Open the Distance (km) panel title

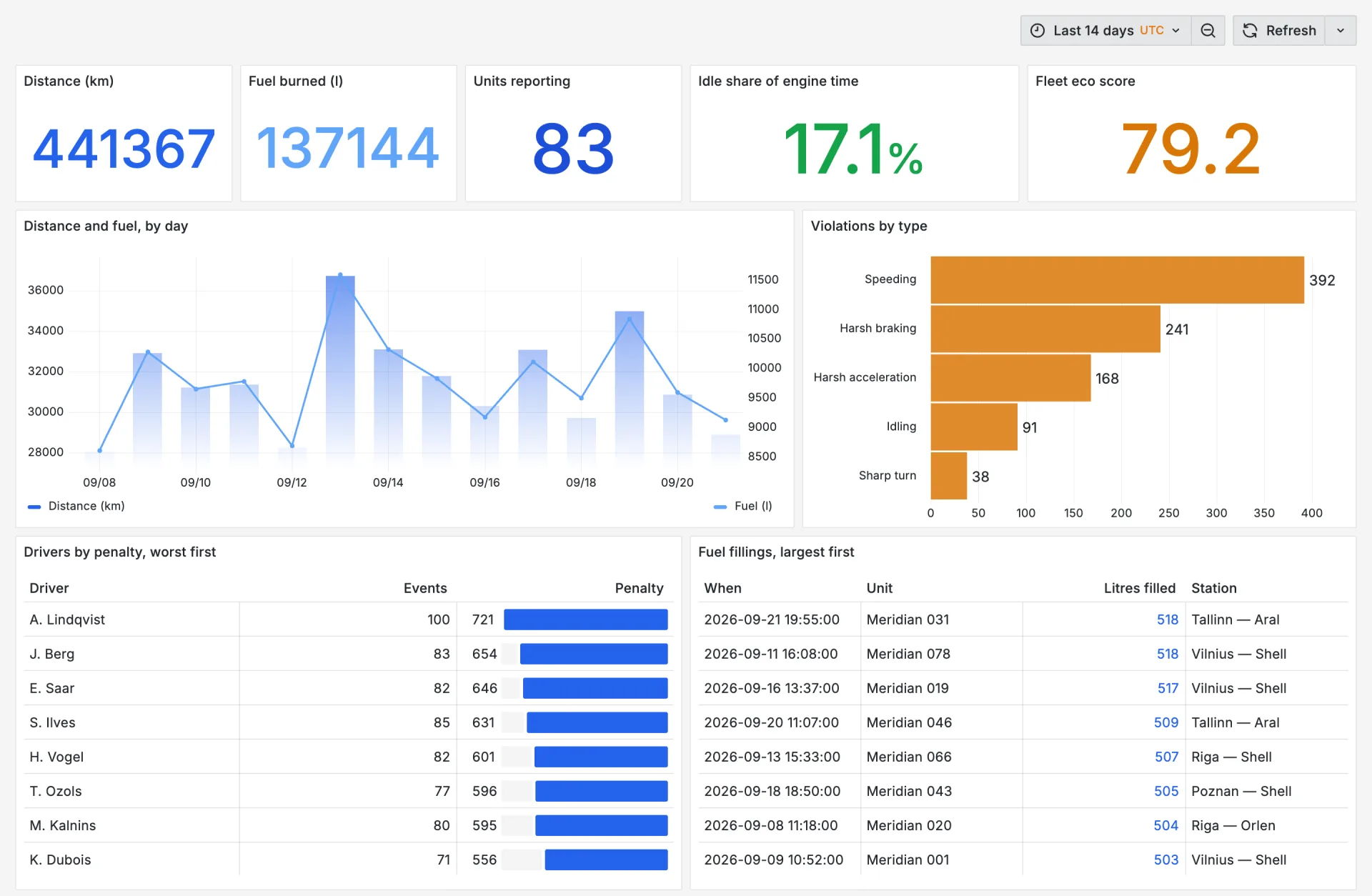tap(69, 81)
